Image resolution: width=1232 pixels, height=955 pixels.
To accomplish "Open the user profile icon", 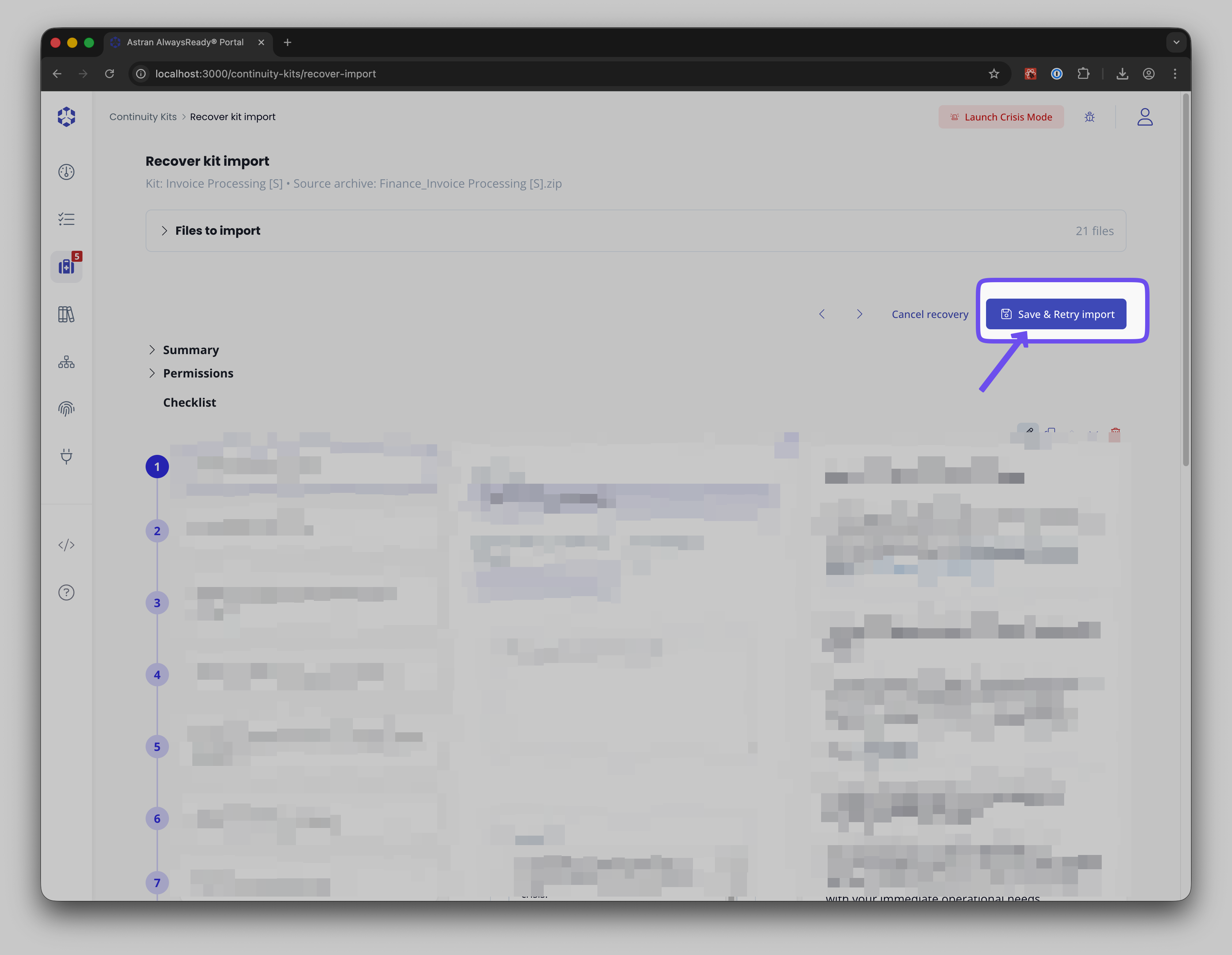I will [x=1144, y=117].
